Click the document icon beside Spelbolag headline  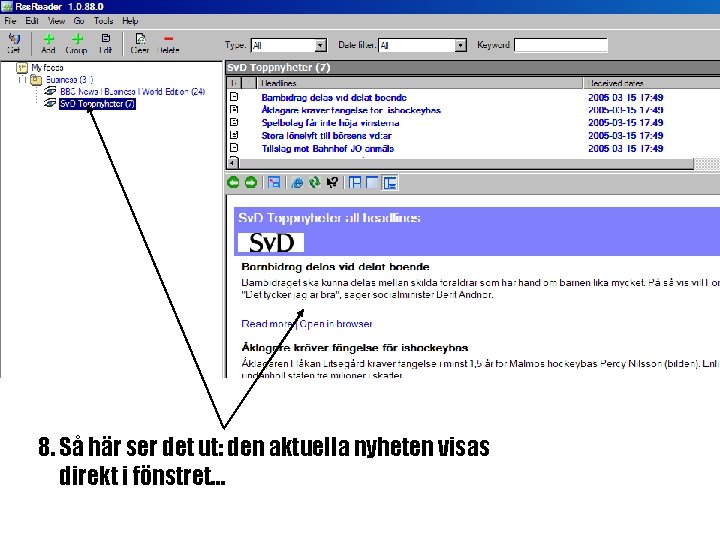coord(234,122)
